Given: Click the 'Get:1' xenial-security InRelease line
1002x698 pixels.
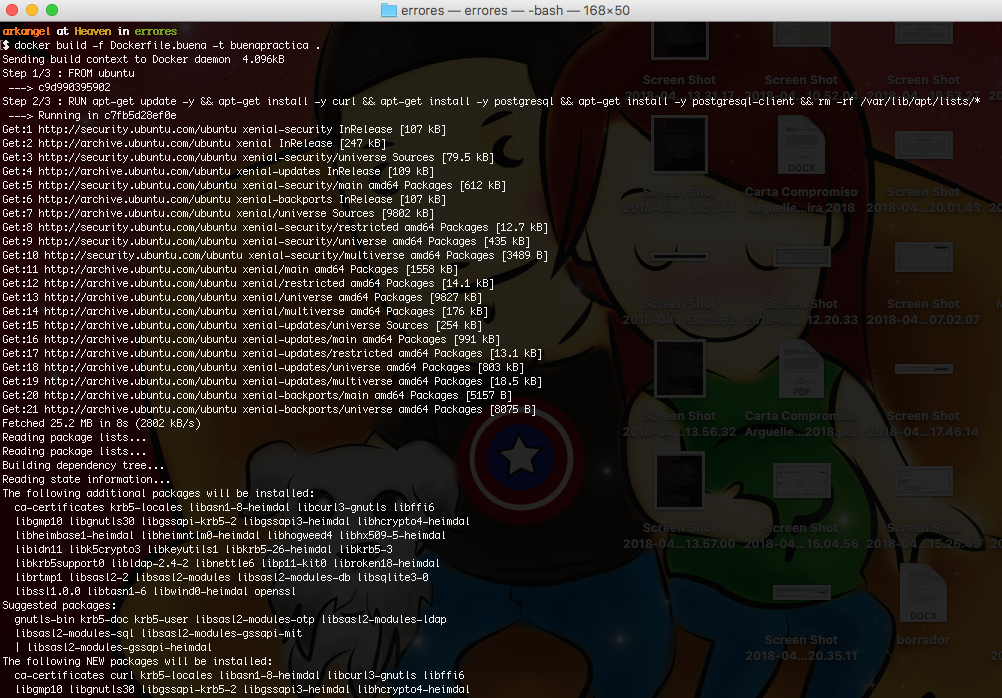Looking at the screenshot, I should pyautogui.click(x=224, y=130).
